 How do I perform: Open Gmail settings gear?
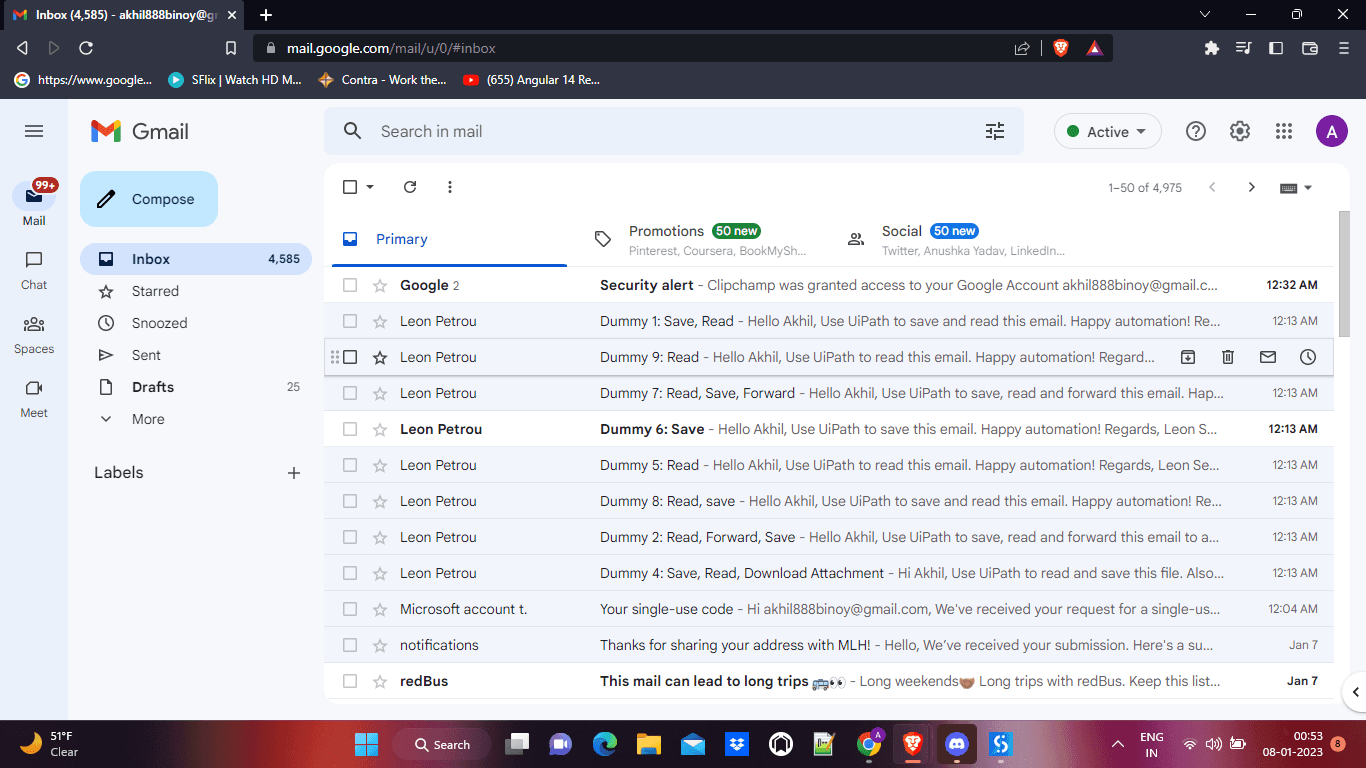click(x=1240, y=131)
